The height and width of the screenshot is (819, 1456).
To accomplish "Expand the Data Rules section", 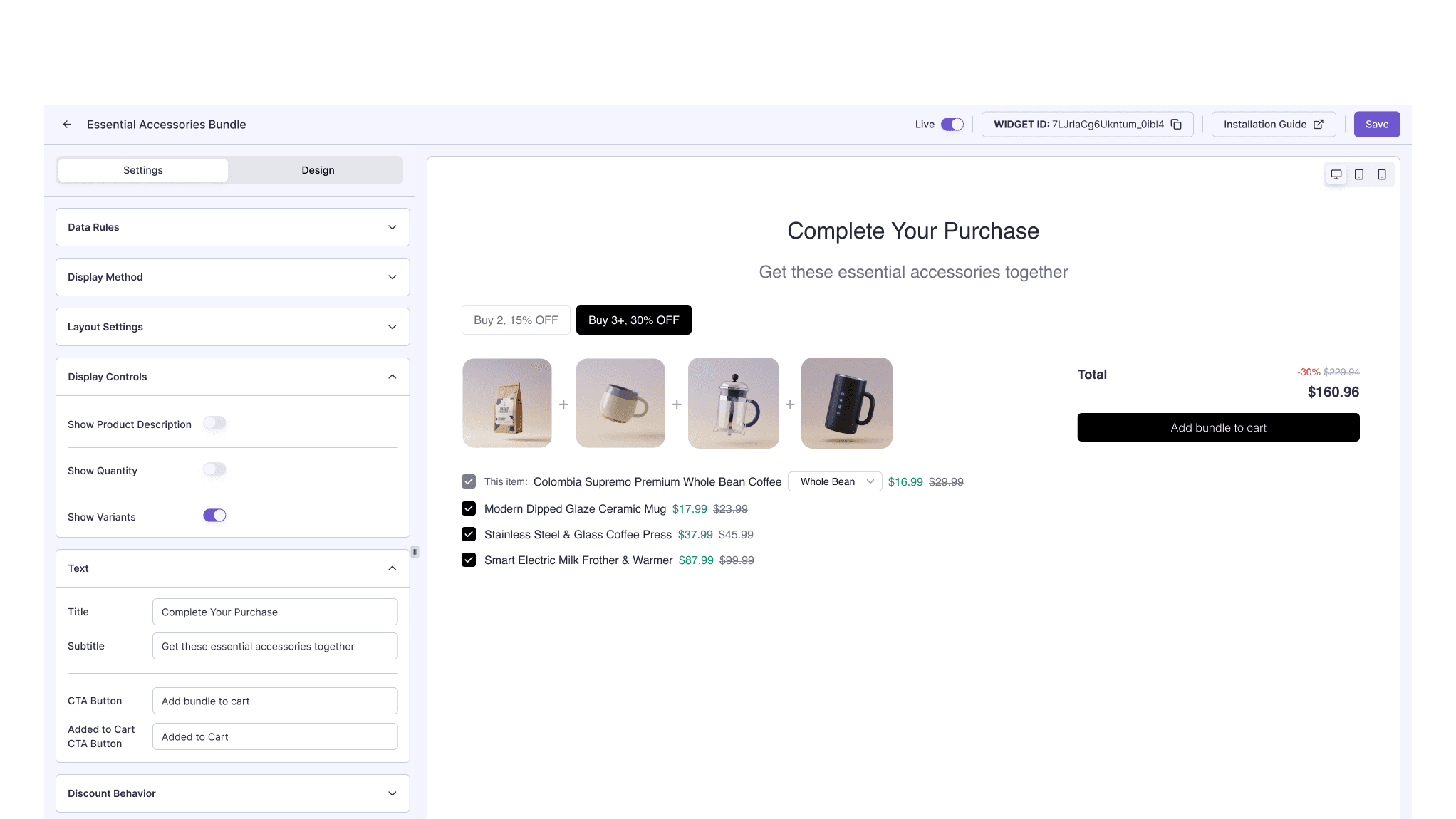I will tap(232, 227).
